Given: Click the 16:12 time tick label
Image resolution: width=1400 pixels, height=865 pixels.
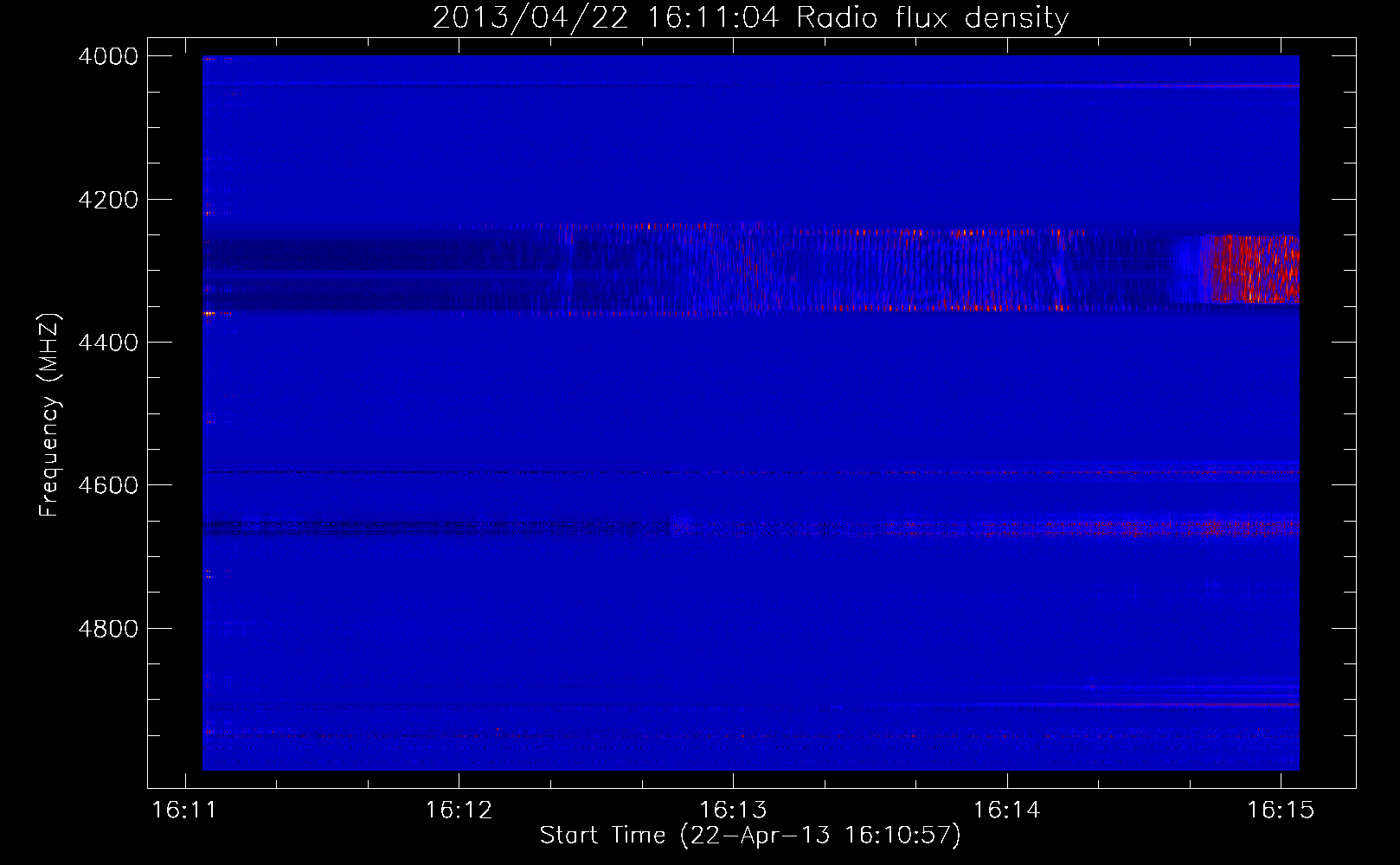Looking at the screenshot, I should tap(459, 811).
